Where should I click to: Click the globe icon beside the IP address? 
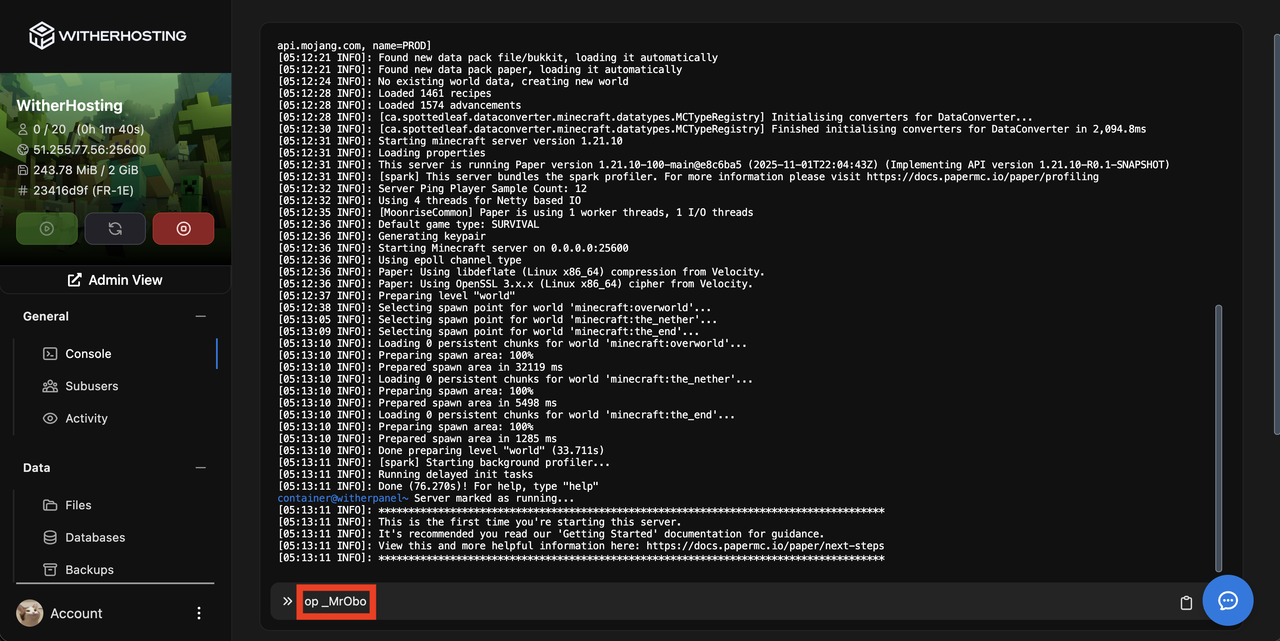(x=24, y=150)
